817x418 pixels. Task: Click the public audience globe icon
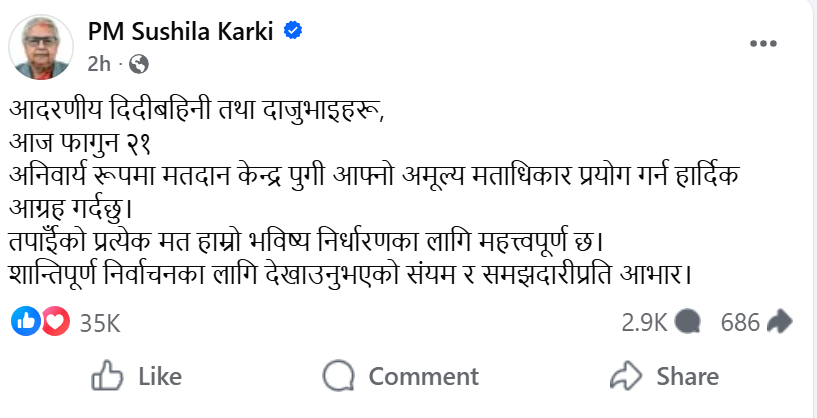pyautogui.click(x=139, y=64)
